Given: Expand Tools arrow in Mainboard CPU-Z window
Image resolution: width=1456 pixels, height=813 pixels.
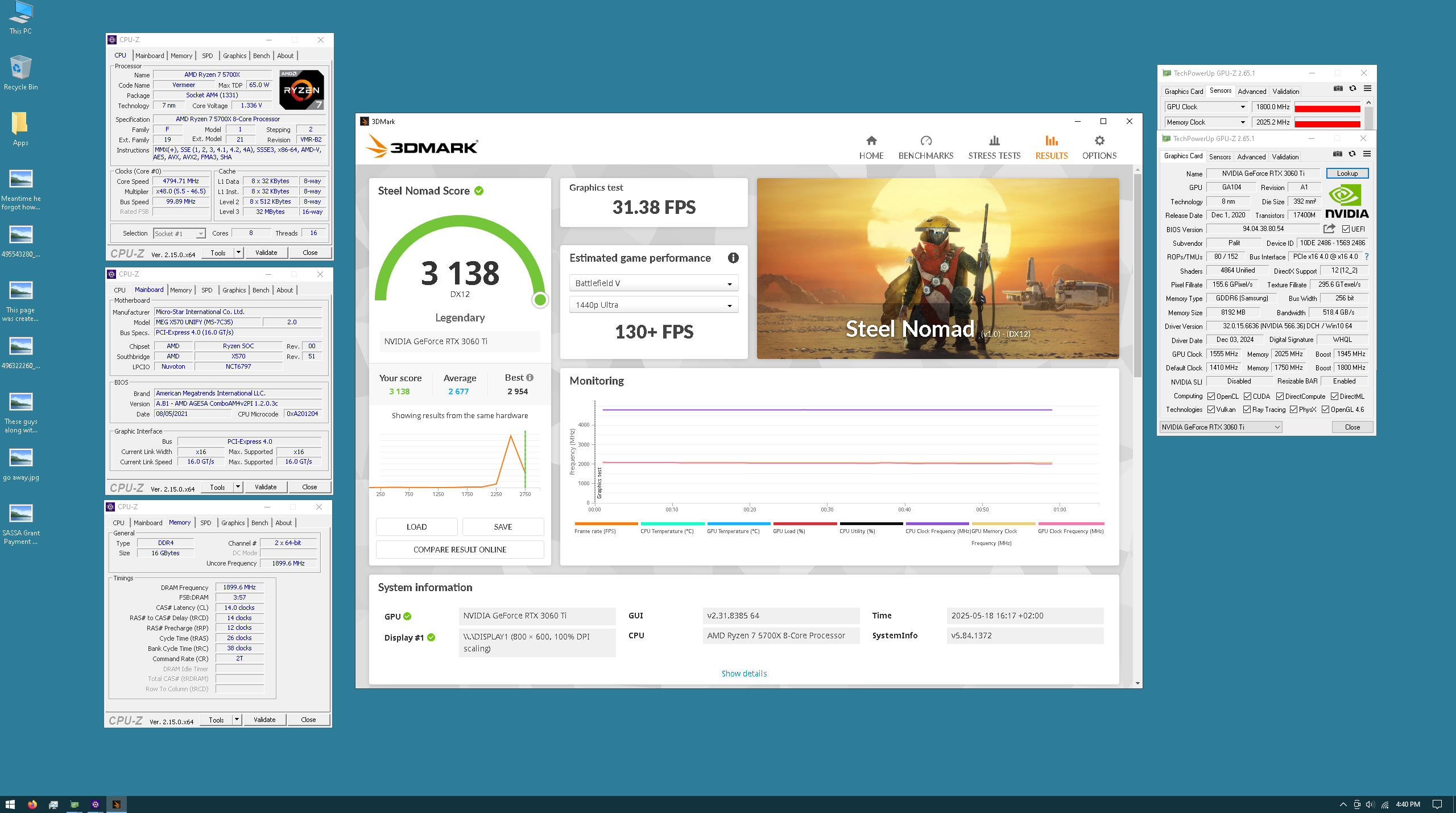Looking at the screenshot, I should tap(238, 487).
